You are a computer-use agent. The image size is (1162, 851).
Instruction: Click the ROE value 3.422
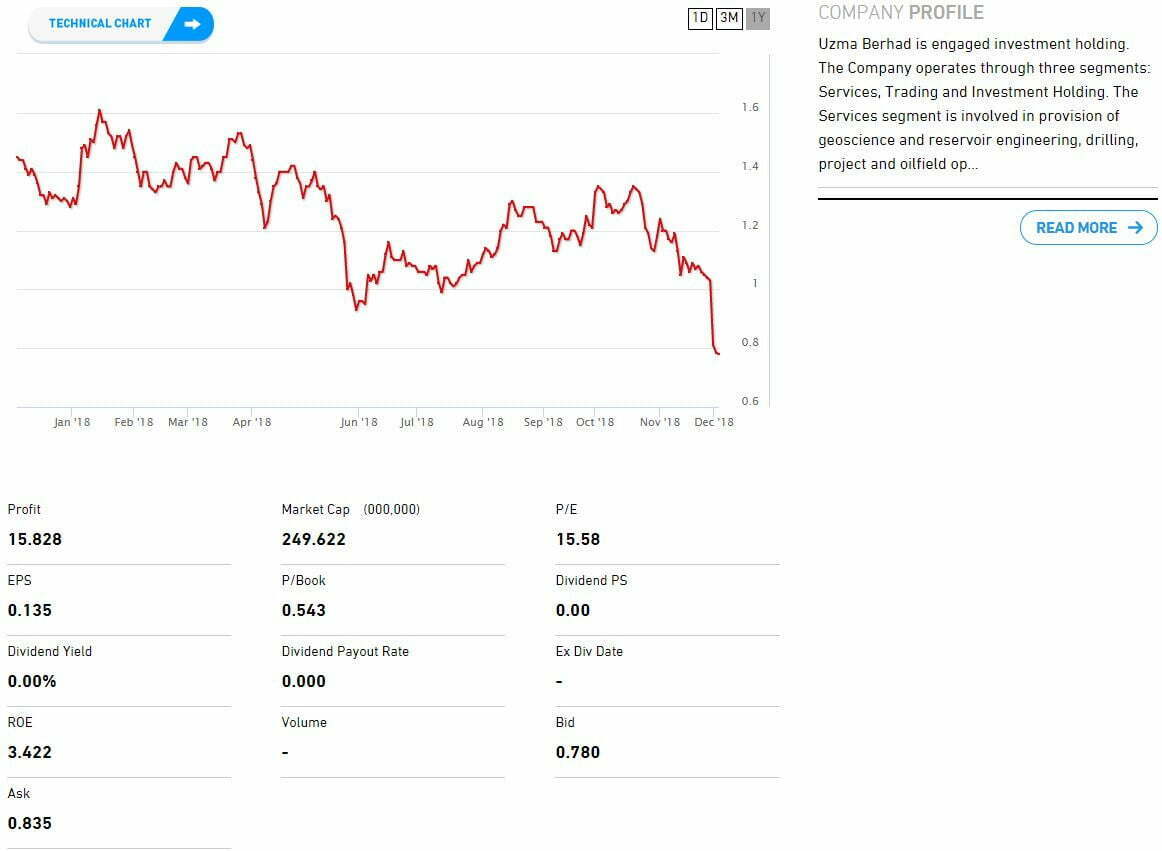pos(30,752)
